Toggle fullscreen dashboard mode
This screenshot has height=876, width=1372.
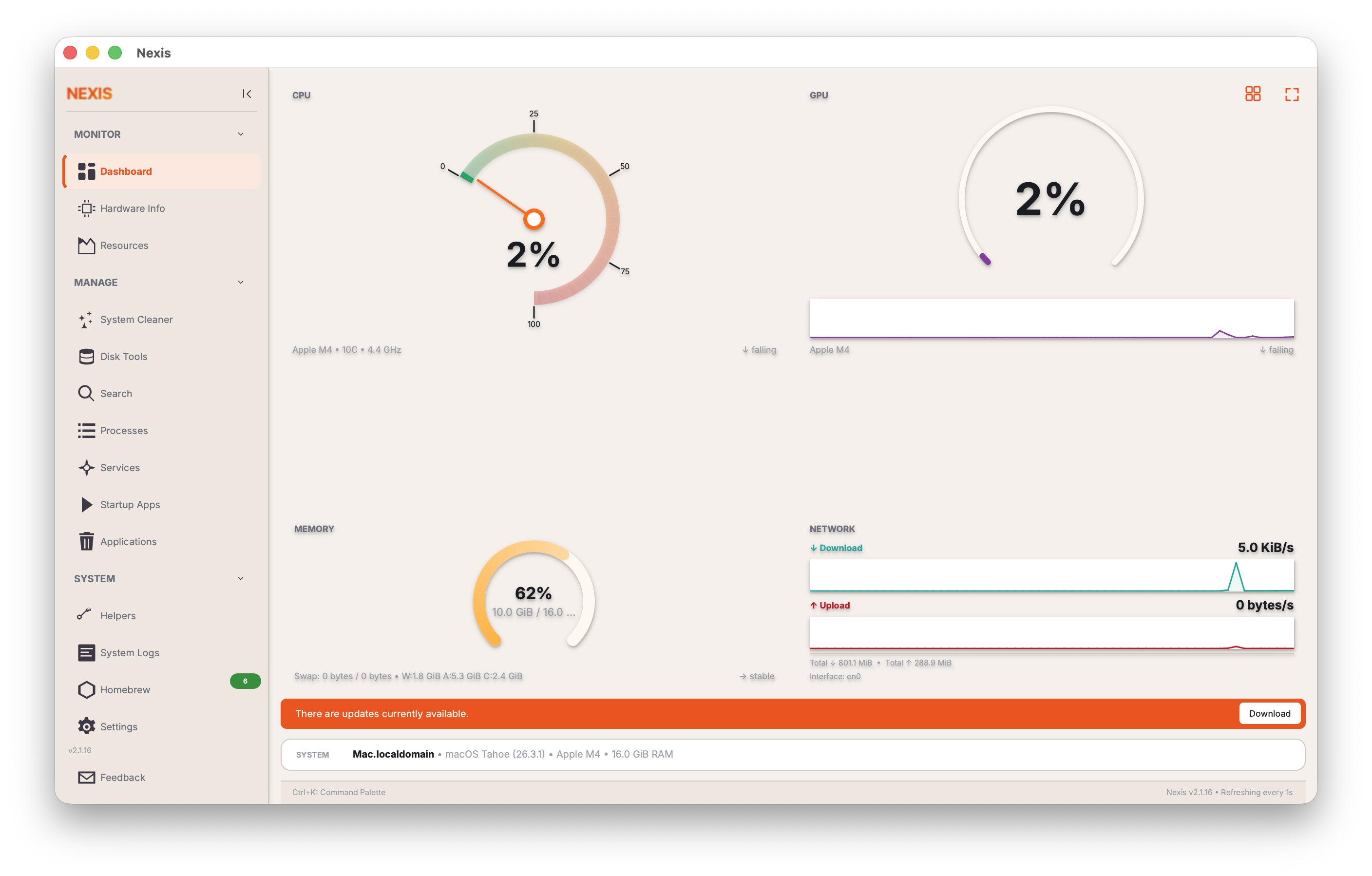pos(1292,94)
